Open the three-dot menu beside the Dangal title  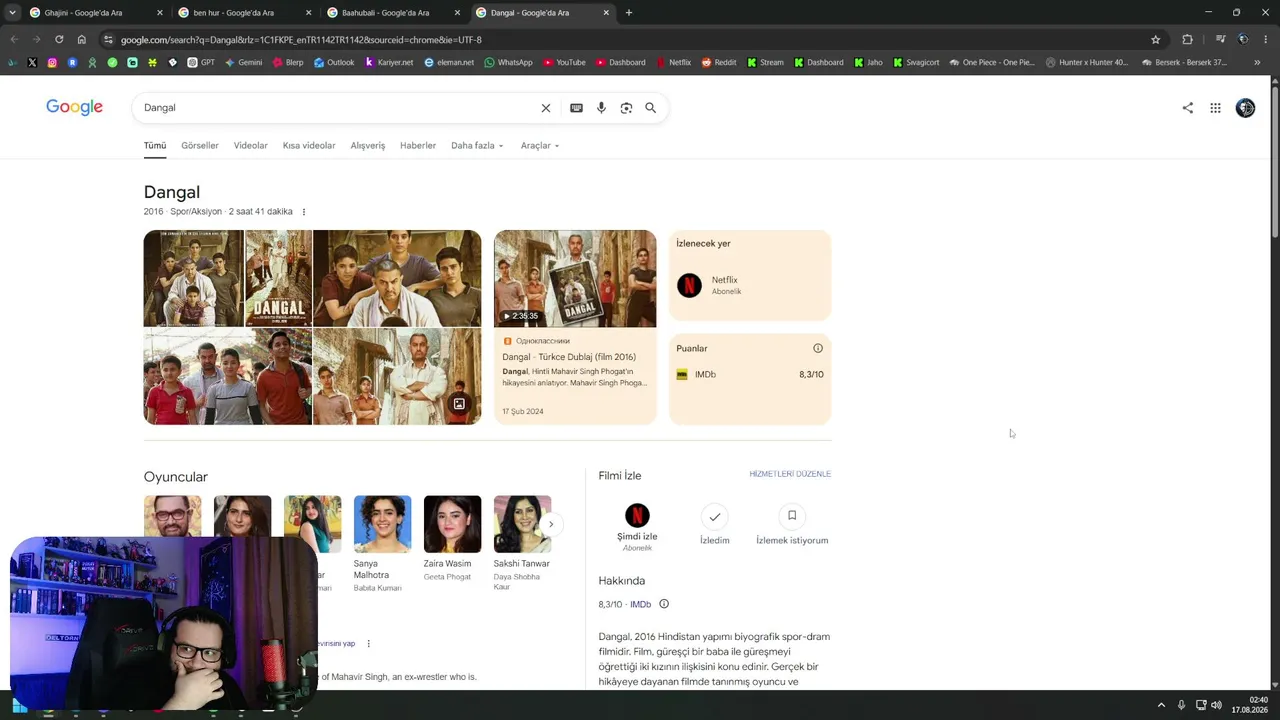(304, 212)
